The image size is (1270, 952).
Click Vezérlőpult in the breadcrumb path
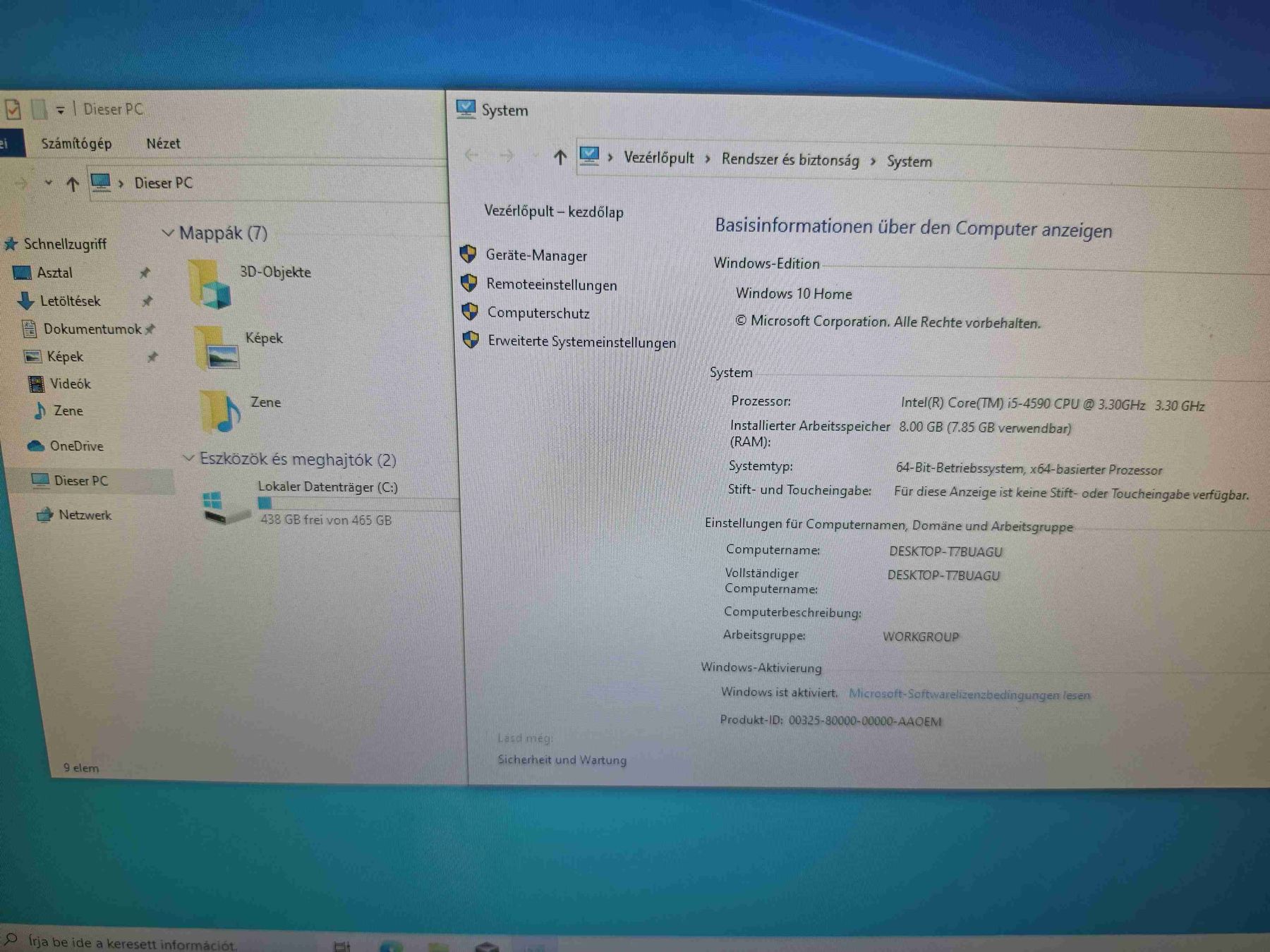tap(658, 158)
